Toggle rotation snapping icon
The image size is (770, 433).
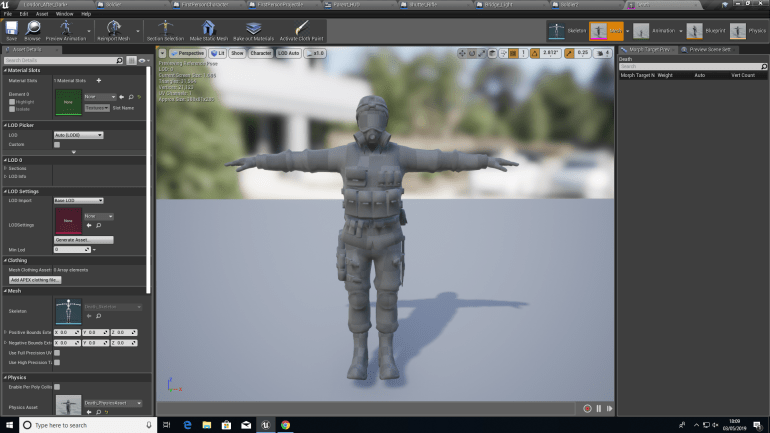pos(535,53)
